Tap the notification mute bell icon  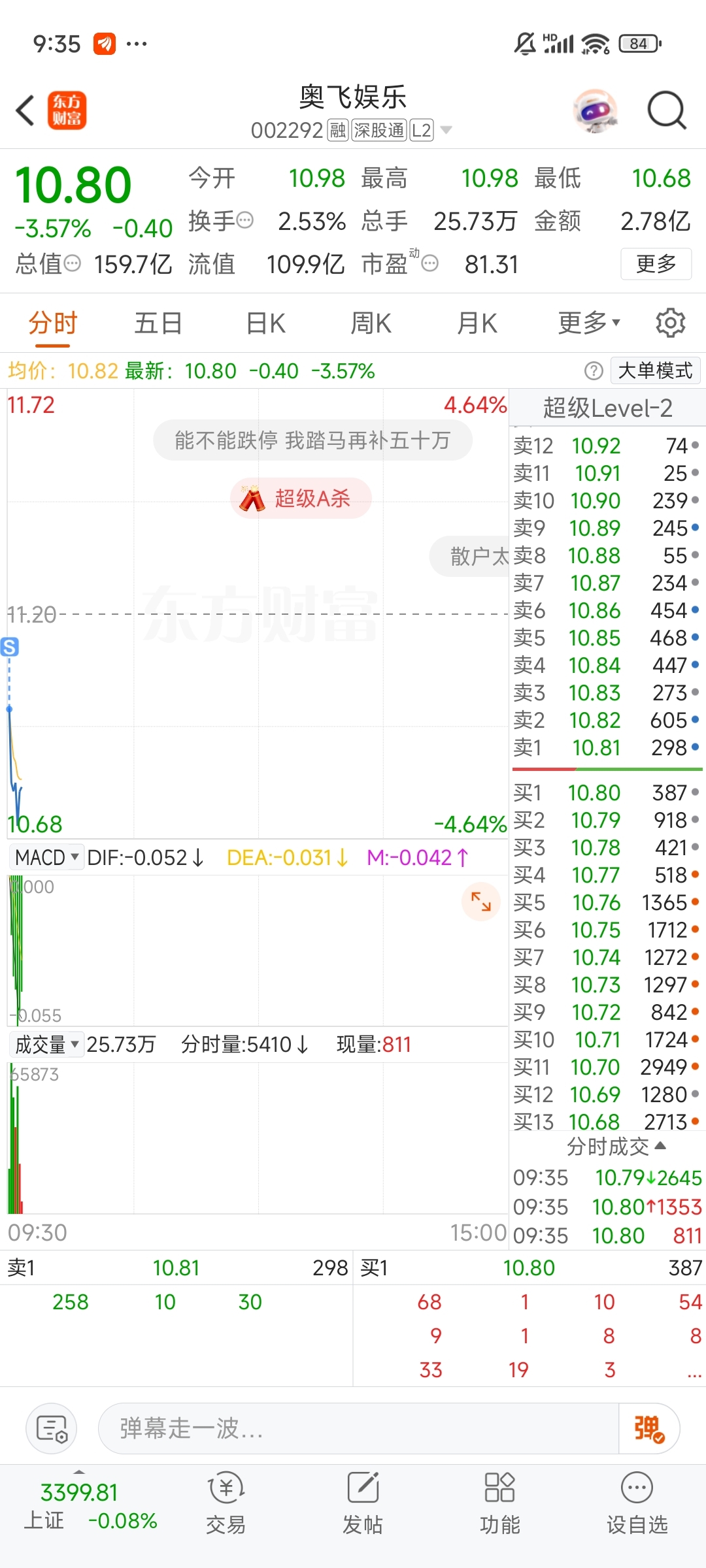coord(525,44)
